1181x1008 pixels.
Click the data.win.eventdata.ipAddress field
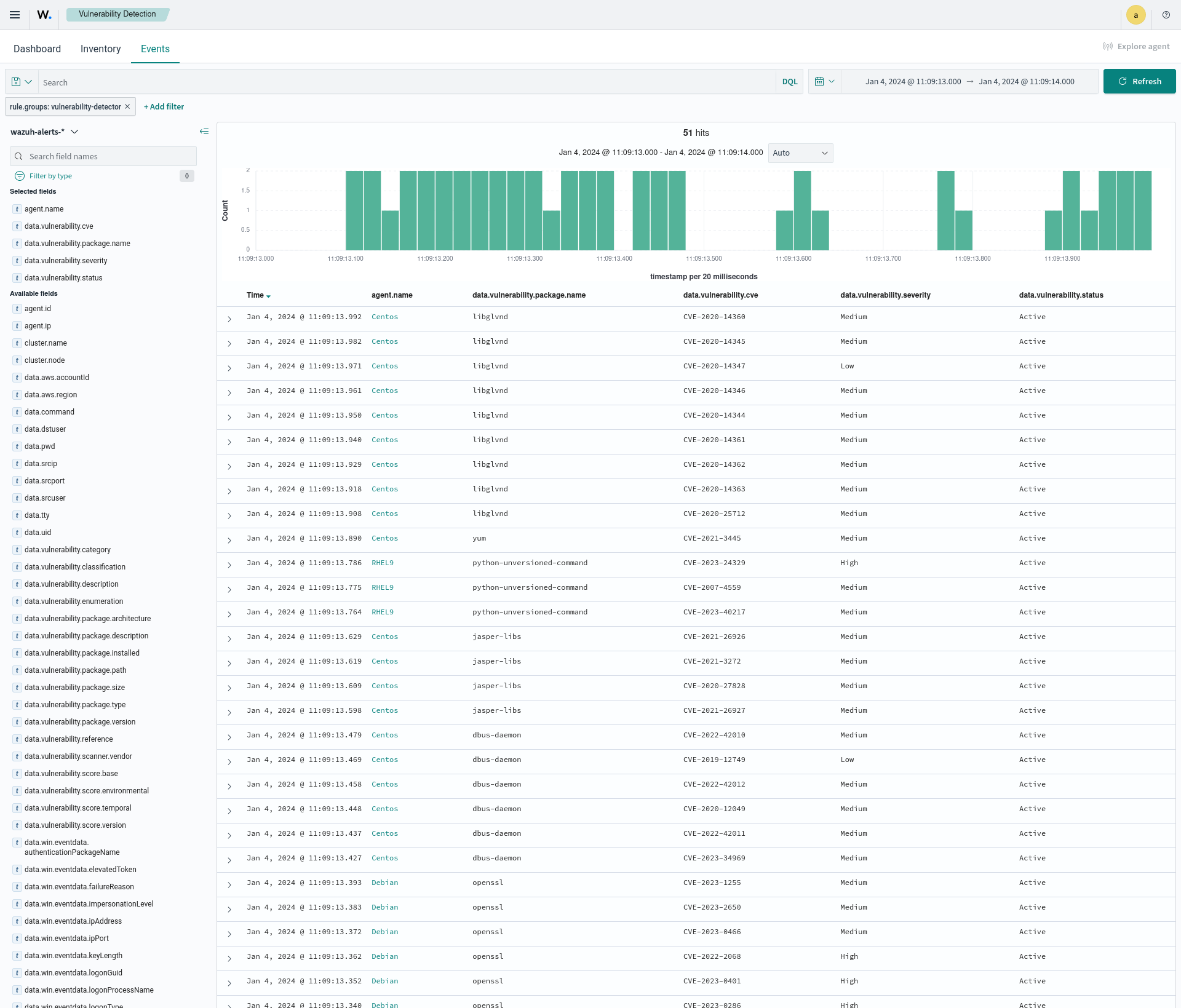[x=73, y=921]
